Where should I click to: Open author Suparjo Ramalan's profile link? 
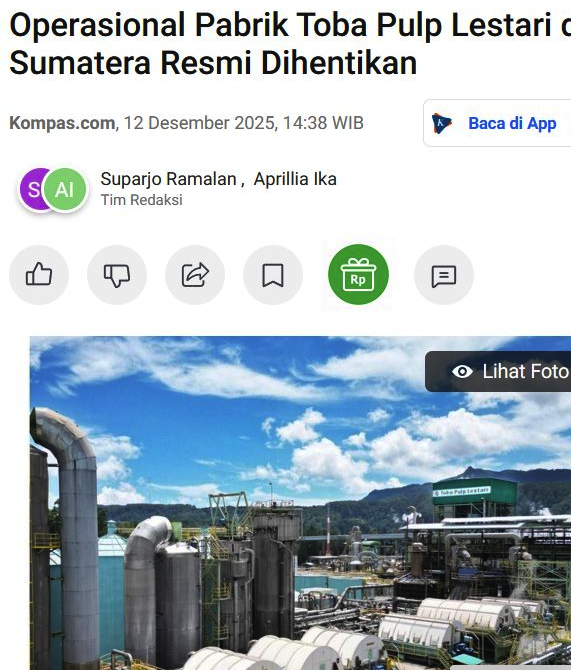[x=168, y=179]
